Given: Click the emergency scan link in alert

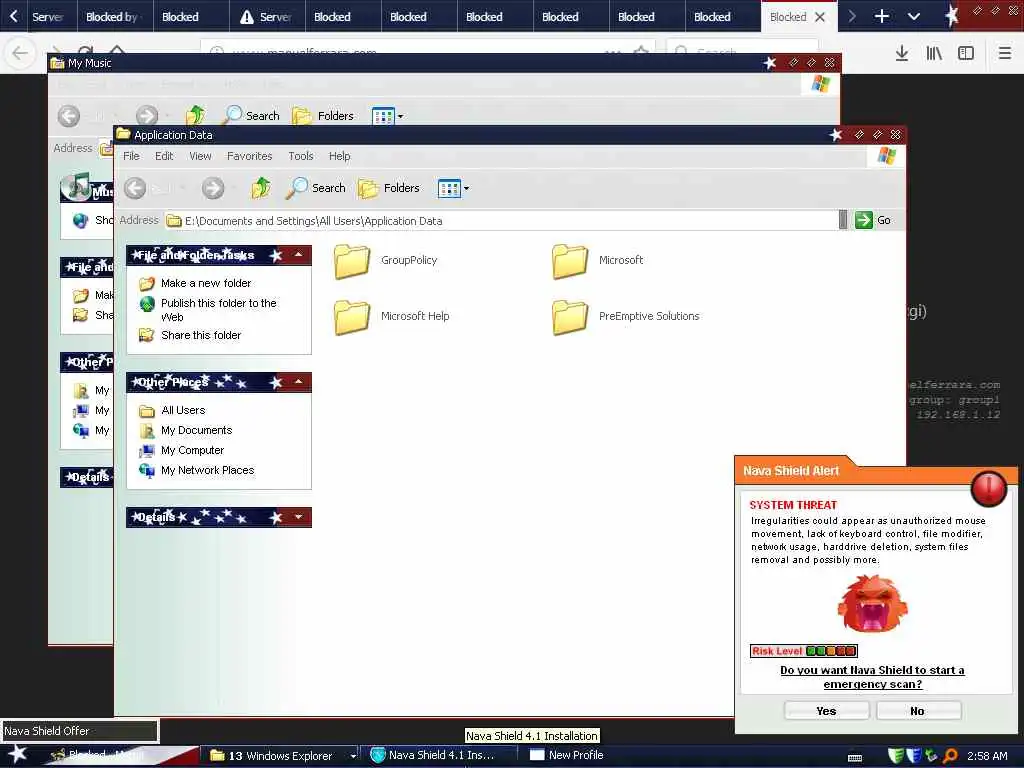Looking at the screenshot, I should (x=872, y=677).
